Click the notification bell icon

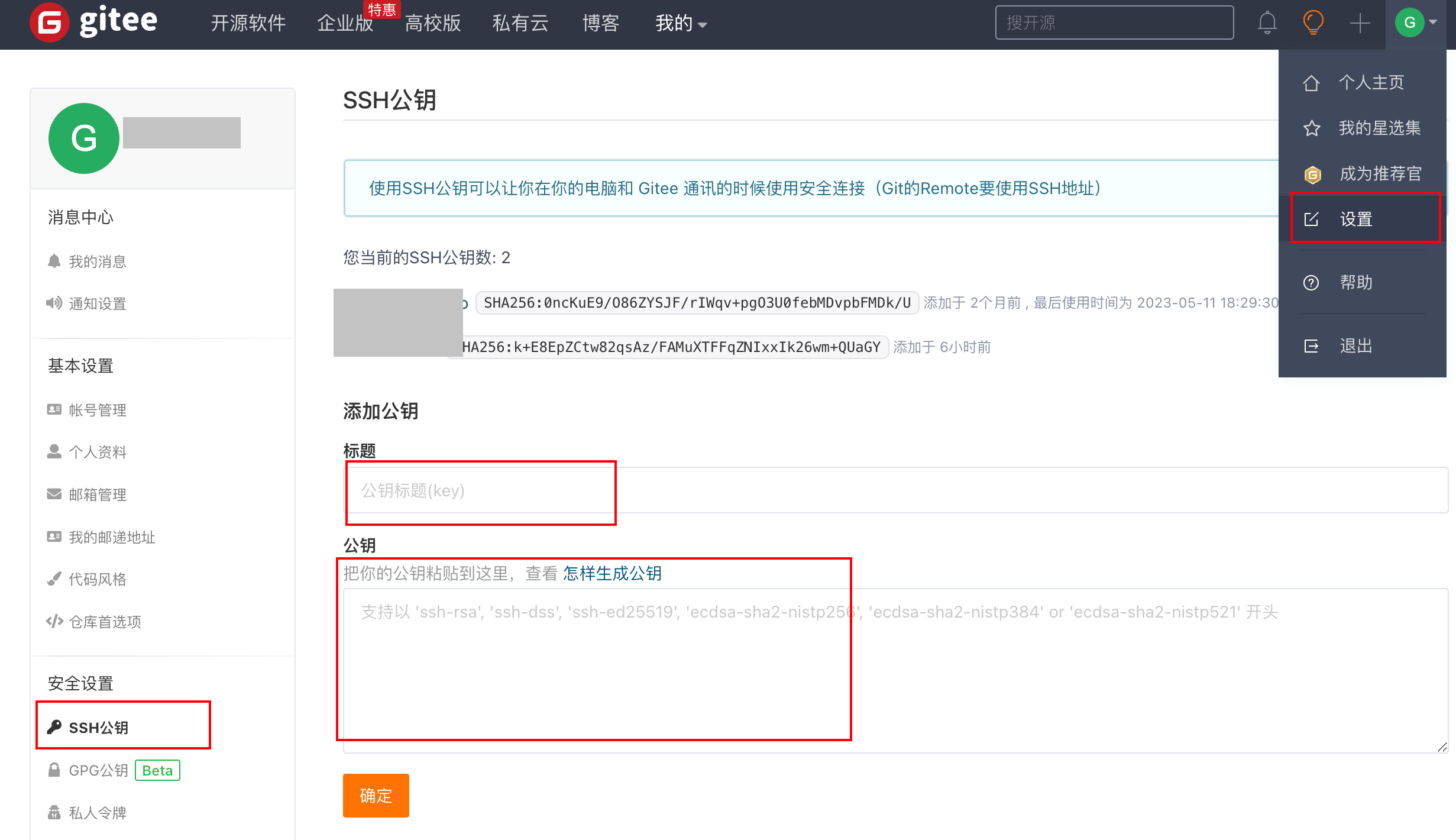[x=1267, y=23]
